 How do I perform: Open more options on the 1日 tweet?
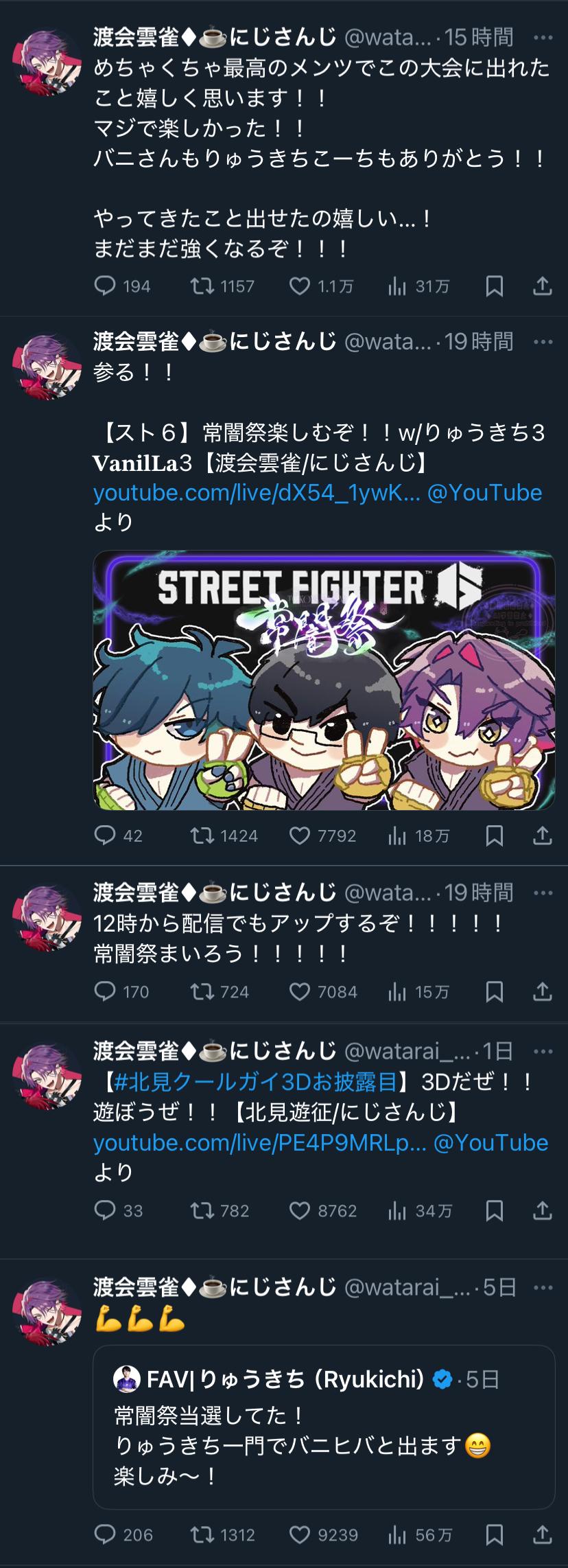(543, 1051)
